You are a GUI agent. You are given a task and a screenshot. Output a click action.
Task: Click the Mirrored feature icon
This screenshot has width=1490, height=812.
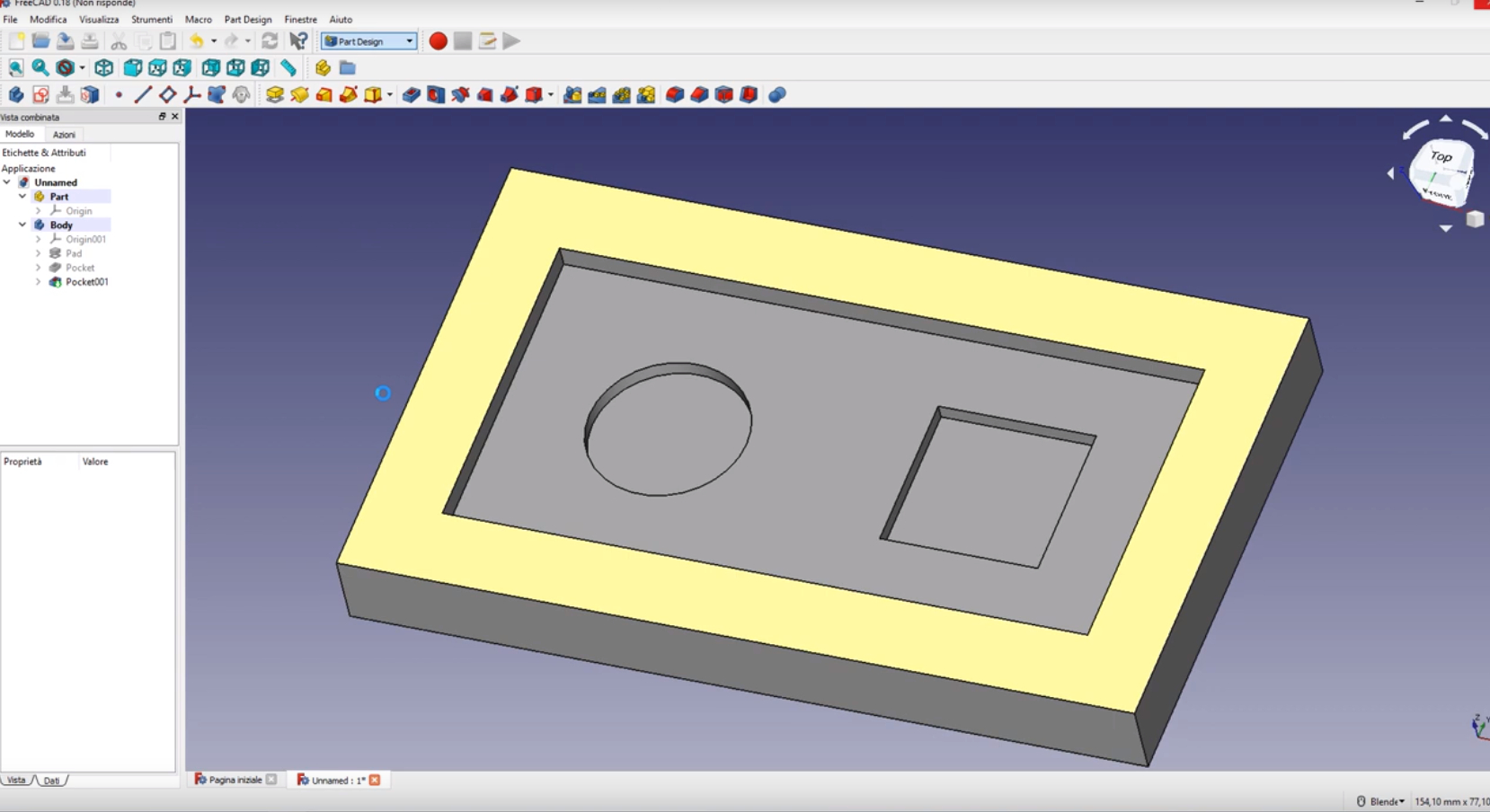click(x=572, y=95)
